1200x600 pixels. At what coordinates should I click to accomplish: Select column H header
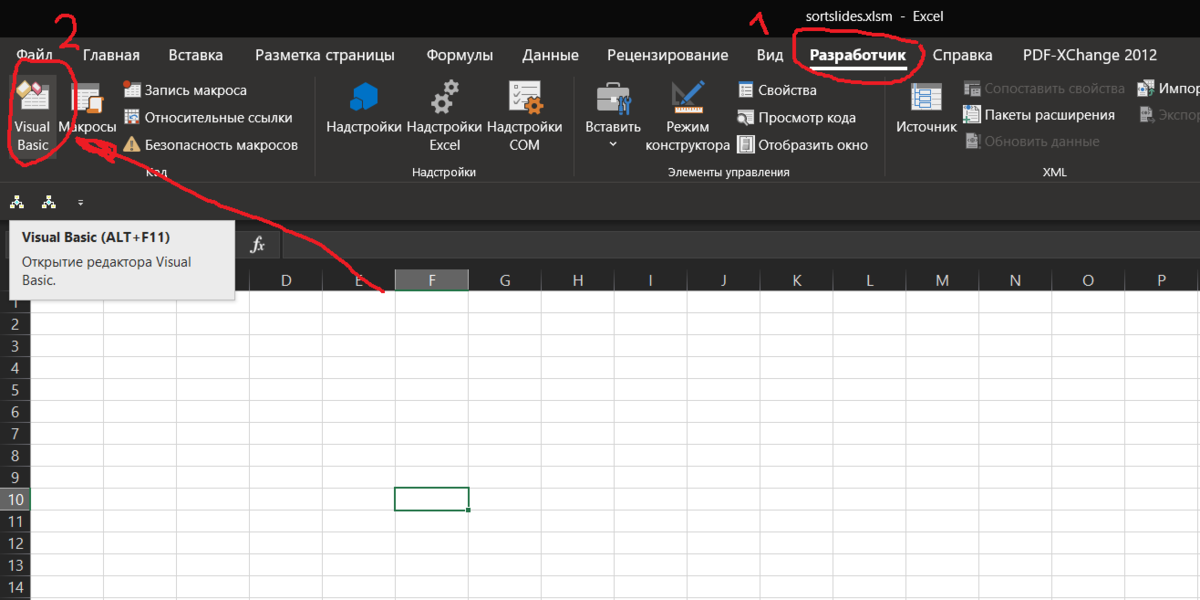[x=578, y=281]
